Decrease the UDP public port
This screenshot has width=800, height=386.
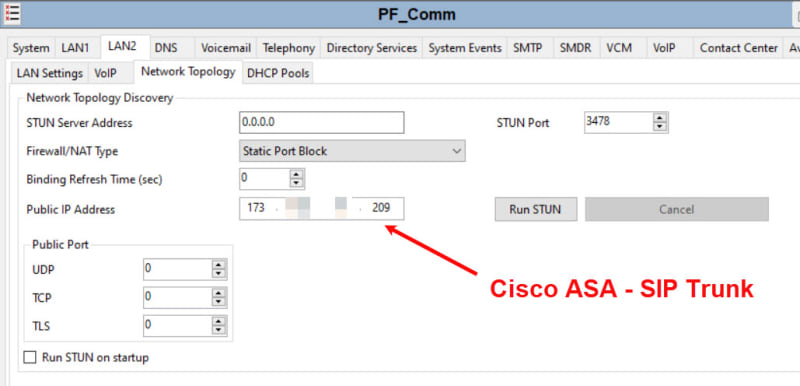(x=219, y=274)
